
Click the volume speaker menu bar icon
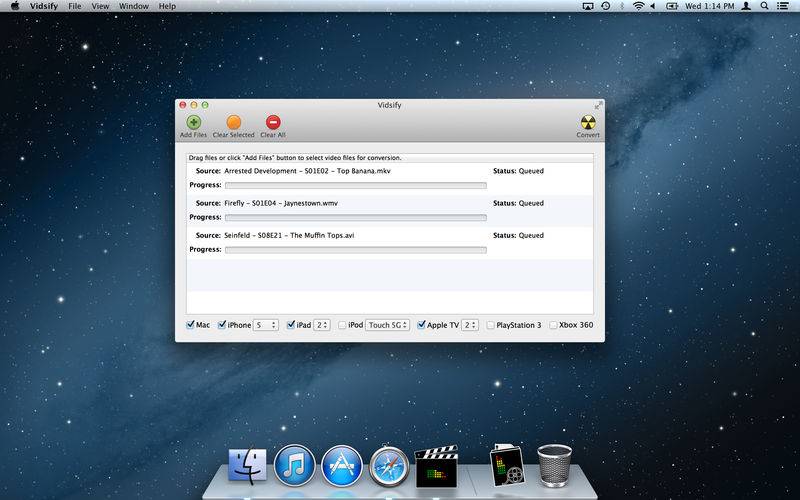[653, 6]
